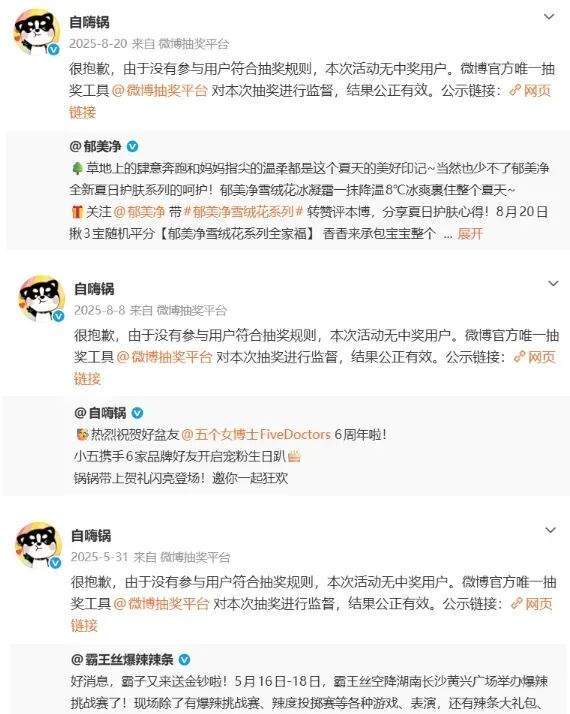Click the verified badge beside @霸王丝爆辣辣条
Screen dimensions: 570x714
coord(184,659)
